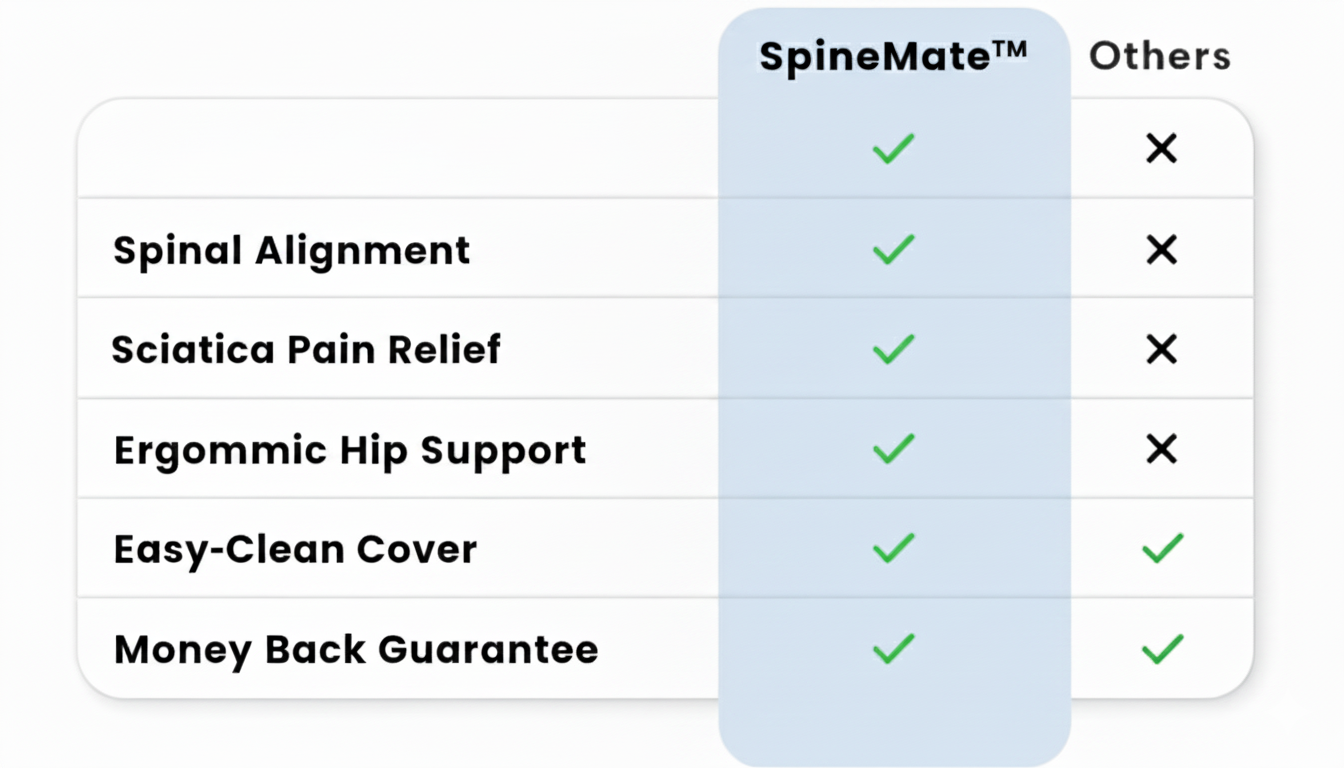Click the Sciatica Pain Relief label
The image size is (1344, 768).
[306, 350]
